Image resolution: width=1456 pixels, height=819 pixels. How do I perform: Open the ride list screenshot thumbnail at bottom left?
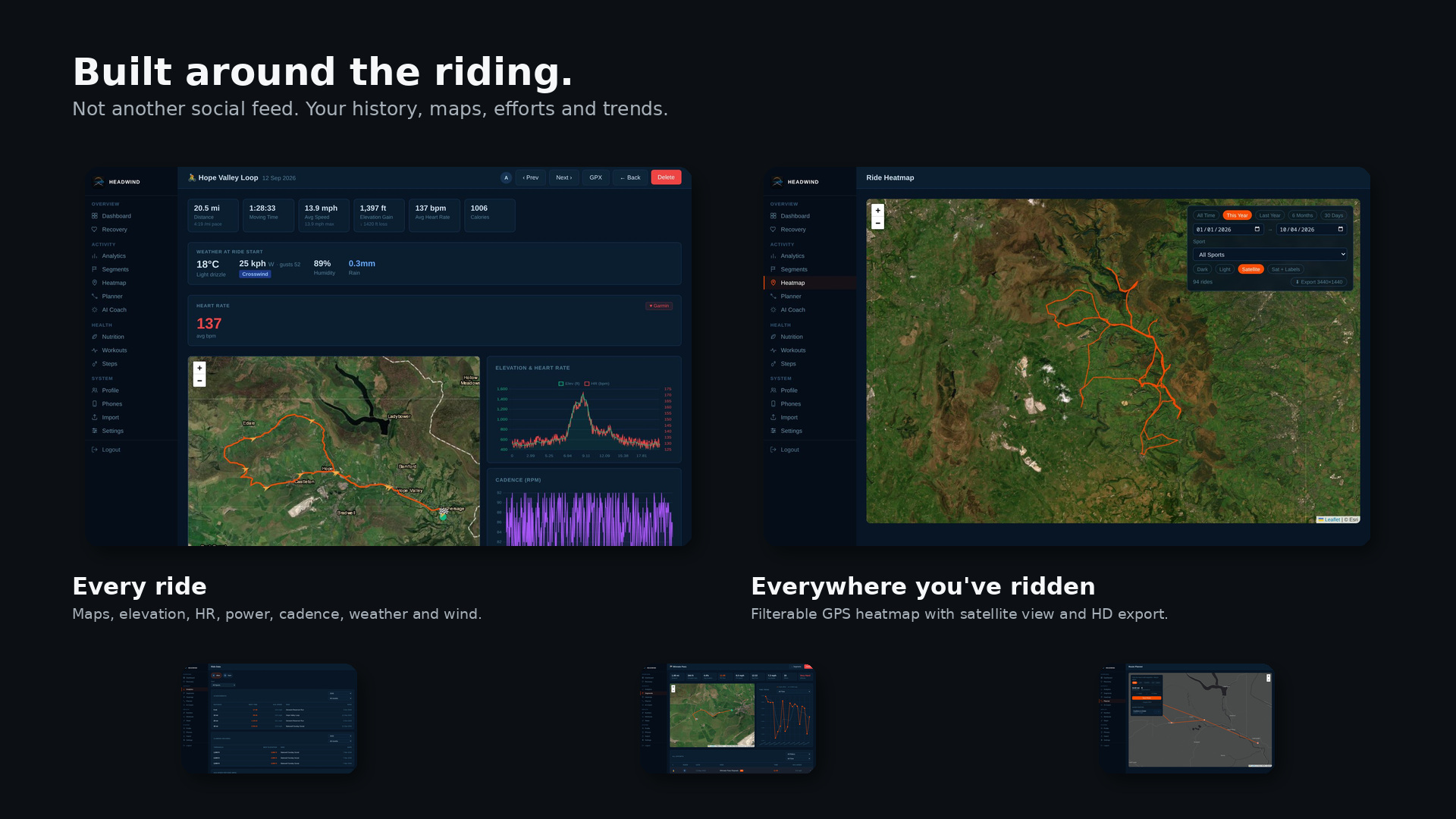pos(269,719)
